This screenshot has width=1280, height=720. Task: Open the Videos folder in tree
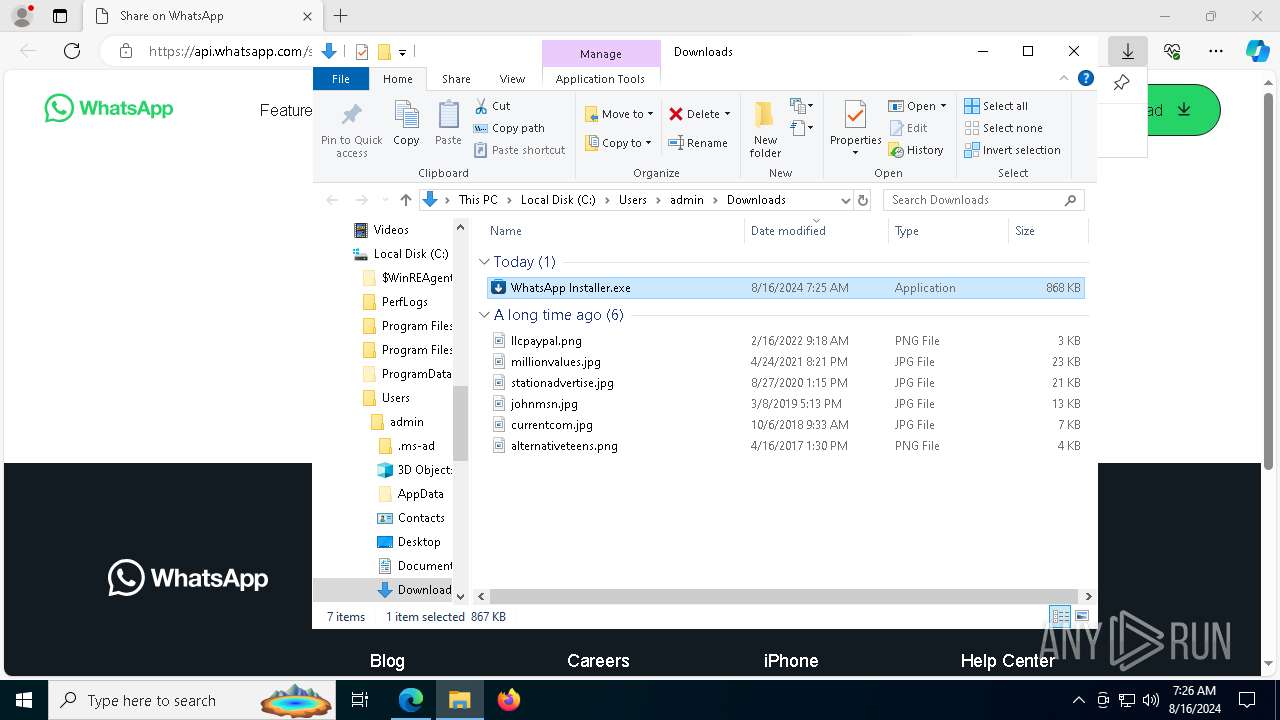coord(391,230)
